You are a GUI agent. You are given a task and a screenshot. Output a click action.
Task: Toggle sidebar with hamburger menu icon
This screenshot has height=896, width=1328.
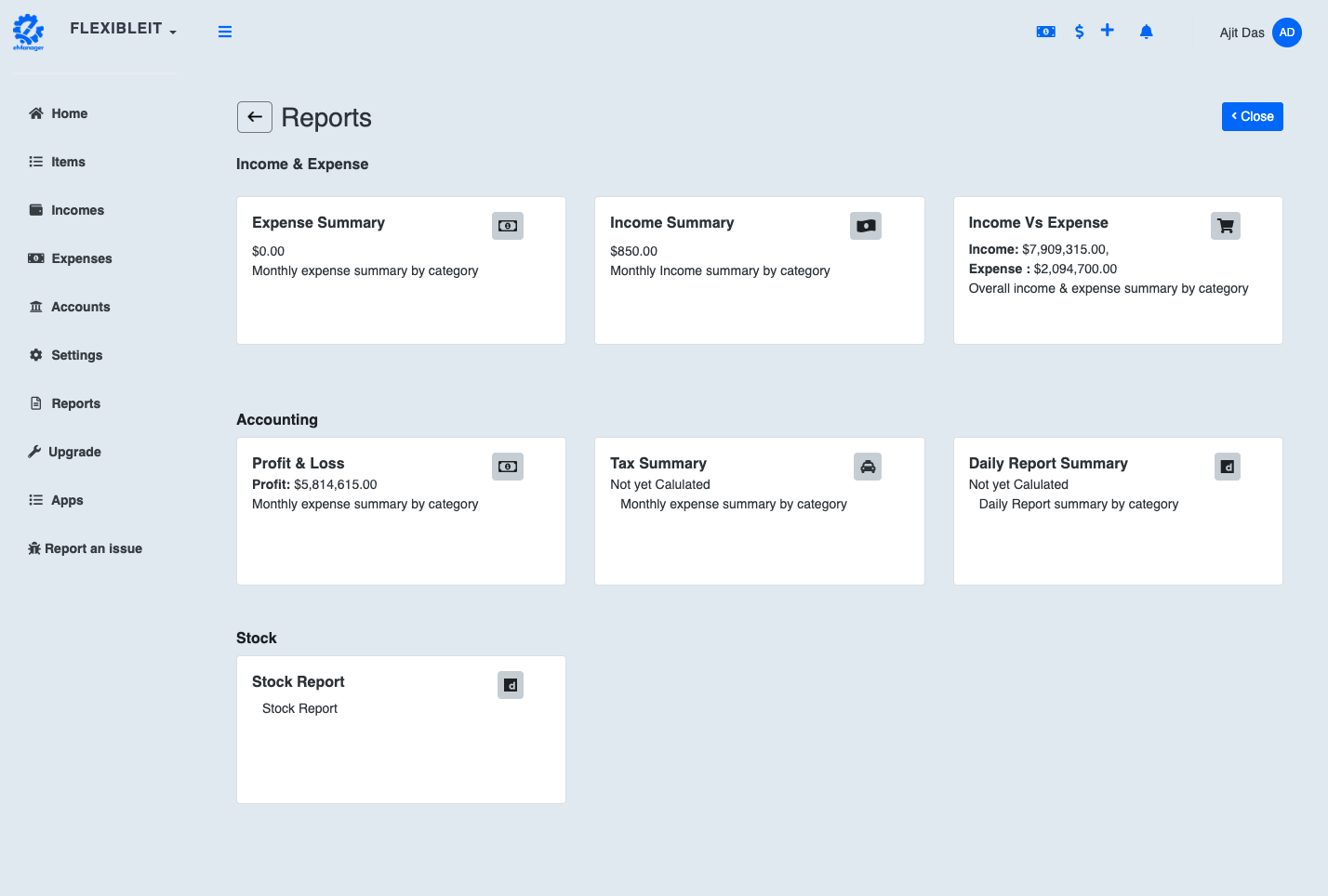click(x=225, y=32)
